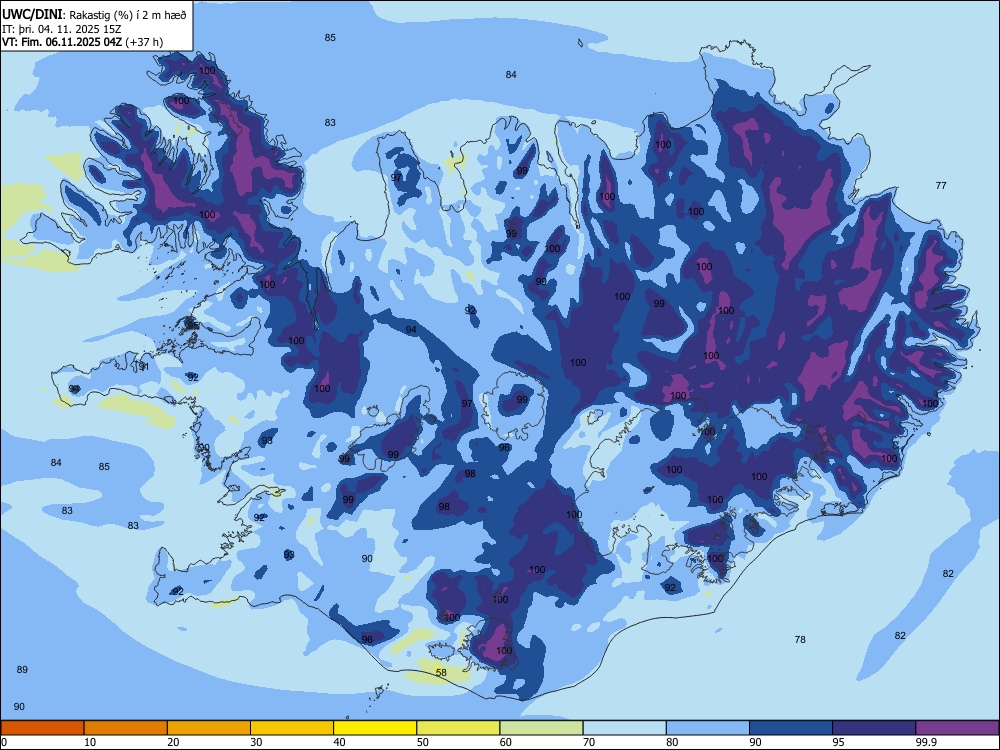Click the '60' legend tick label

(506, 742)
